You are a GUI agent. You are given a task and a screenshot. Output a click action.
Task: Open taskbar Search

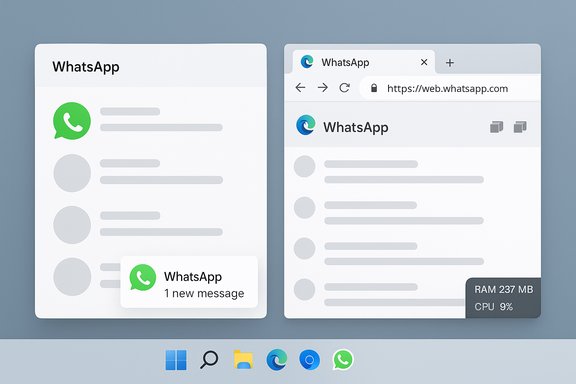click(209, 360)
